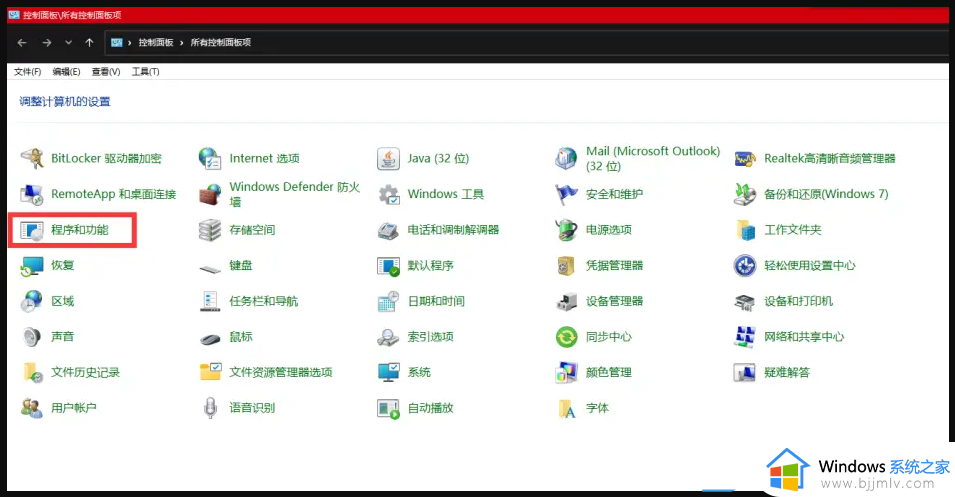Open 系统 monitor icon
The width and height of the screenshot is (955, 497).
tap(389, 372)
